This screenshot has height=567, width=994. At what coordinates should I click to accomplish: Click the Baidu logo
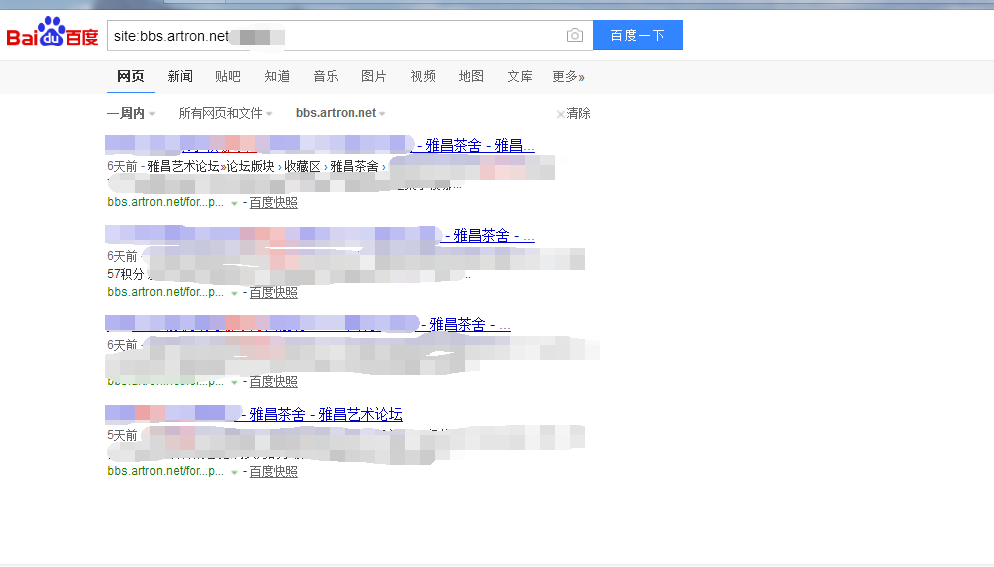[x=52, y=32]
